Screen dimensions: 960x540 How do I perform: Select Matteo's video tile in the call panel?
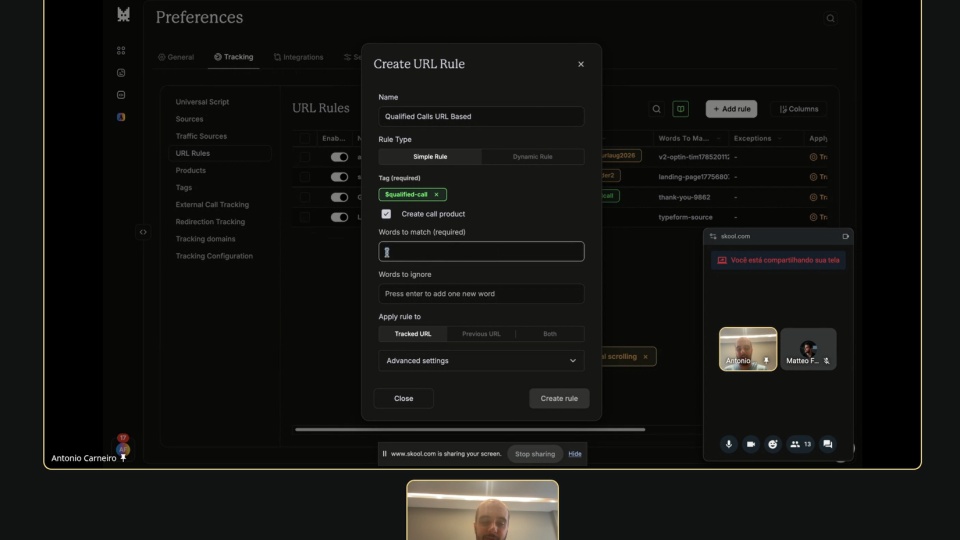808,349
